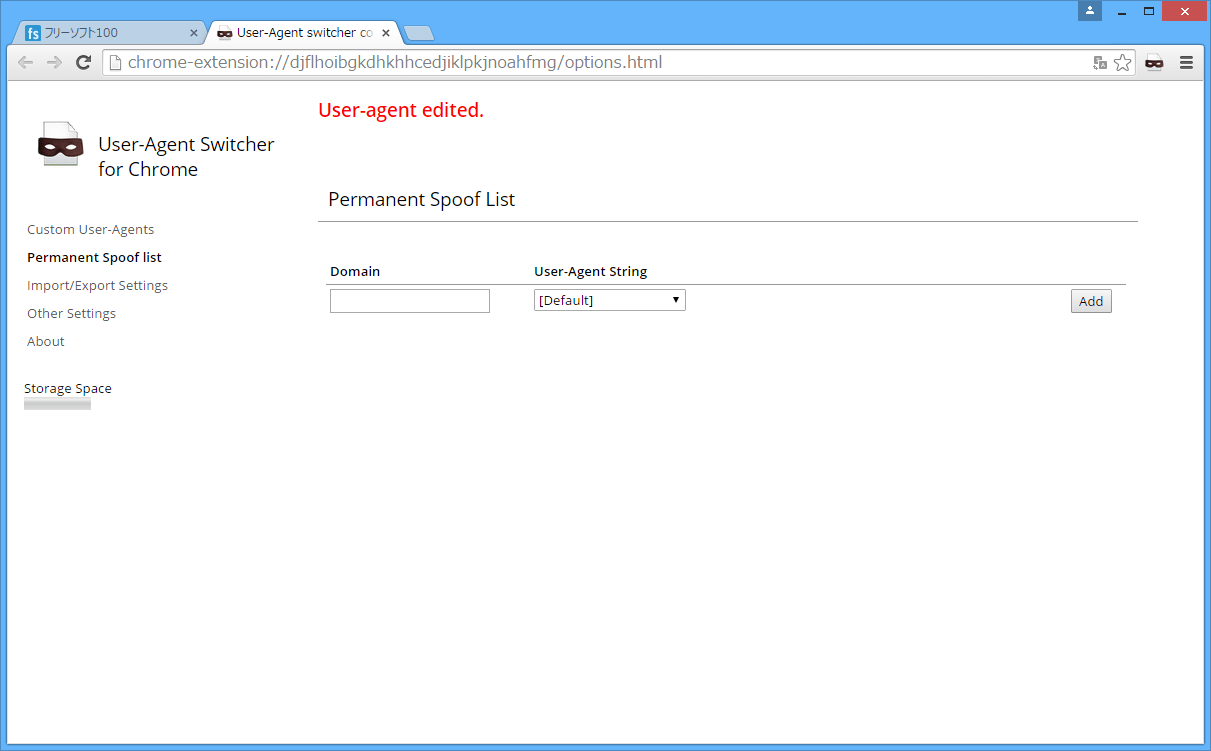Click the forward navigation arrow
Image resolution: width=1211 pixels, height=751 pixels.
point(54,62)
